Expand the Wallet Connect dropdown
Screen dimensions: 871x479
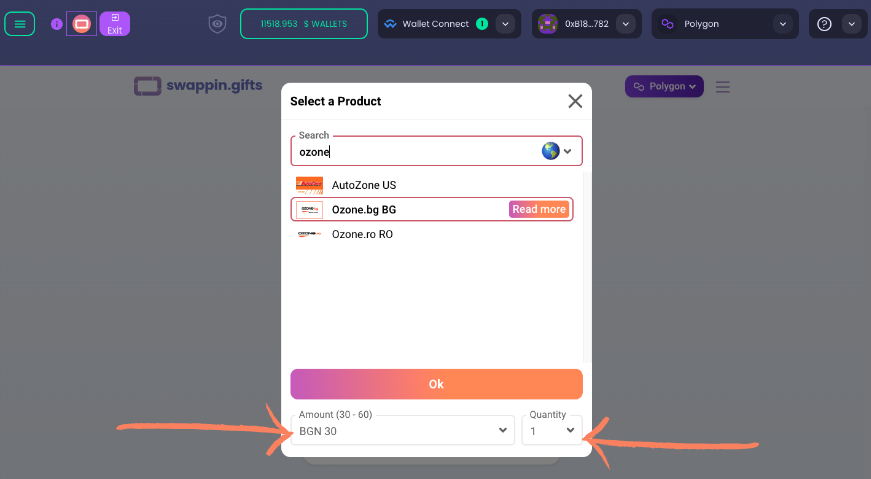click(505, 24)
